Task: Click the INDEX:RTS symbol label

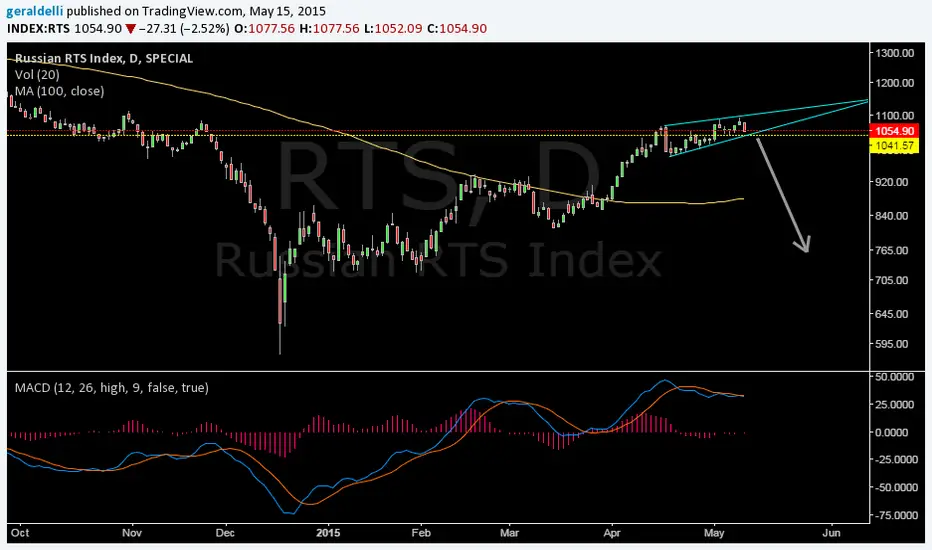Action: (39, 29)
